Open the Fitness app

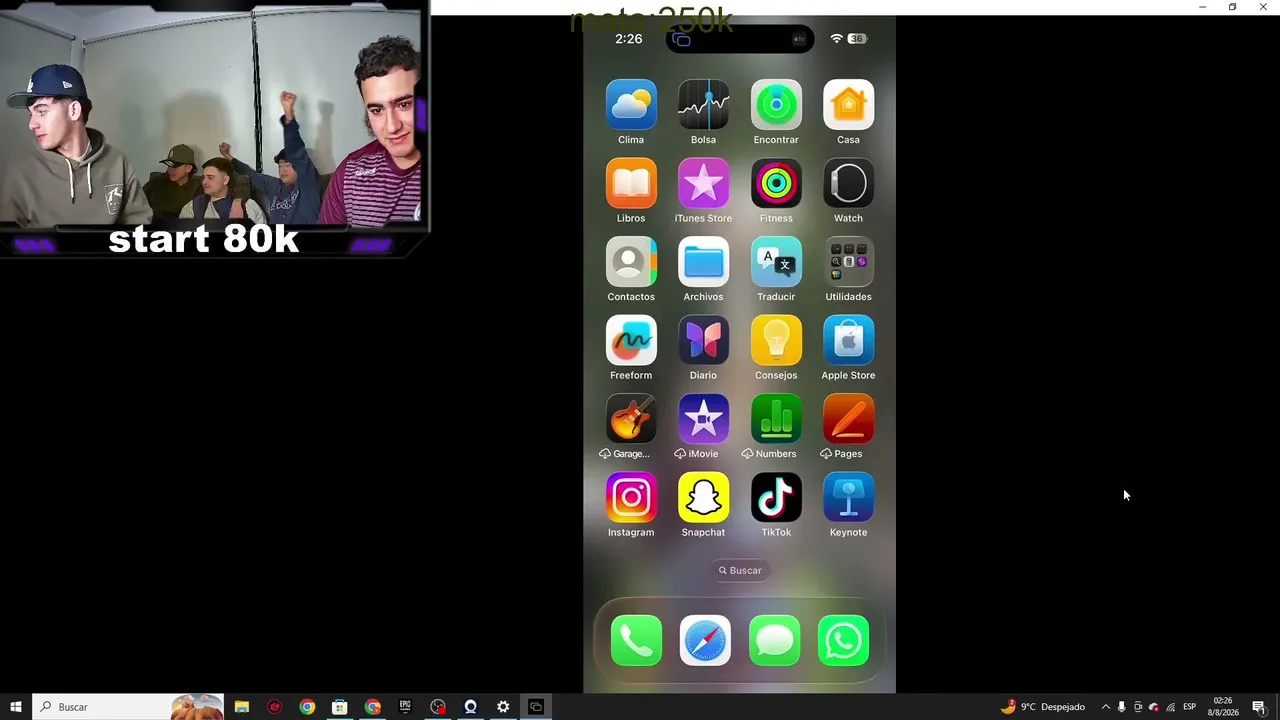[776, 184]
